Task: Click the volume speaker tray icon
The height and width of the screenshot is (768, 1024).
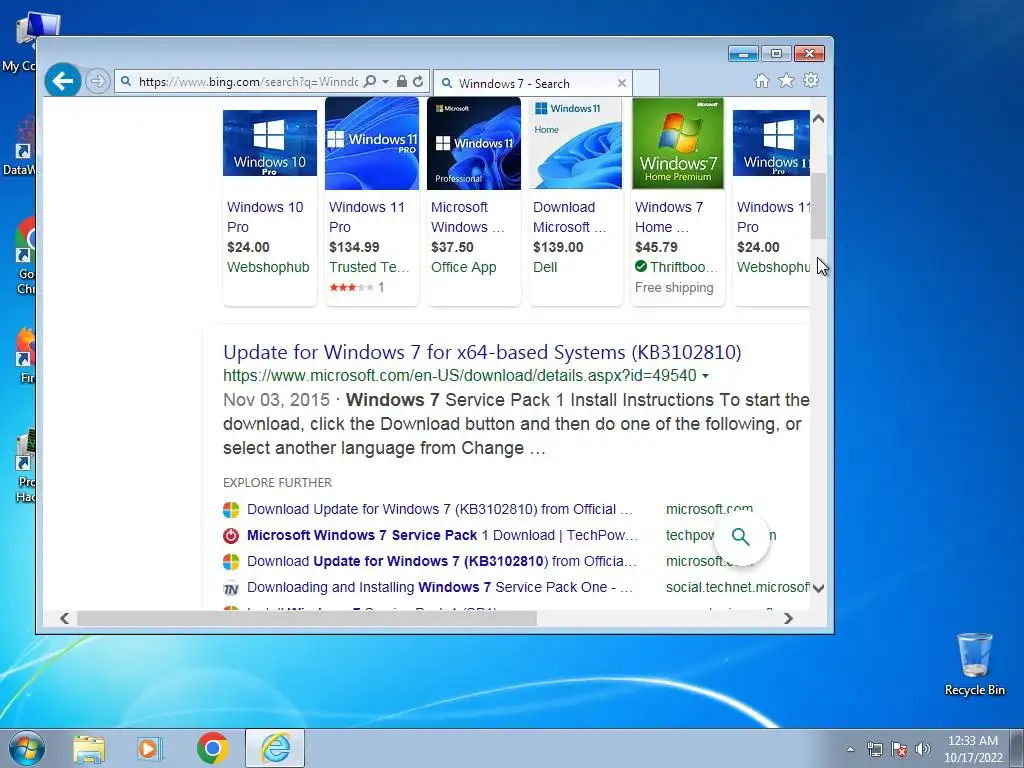Action: pos(923,749)
